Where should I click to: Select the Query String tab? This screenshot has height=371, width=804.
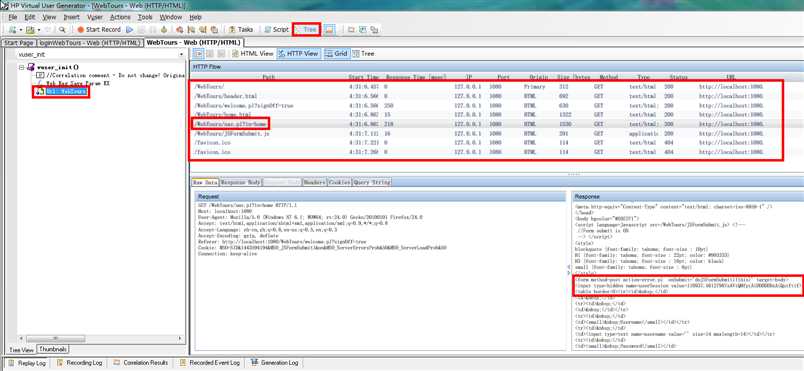click(372, 182)
